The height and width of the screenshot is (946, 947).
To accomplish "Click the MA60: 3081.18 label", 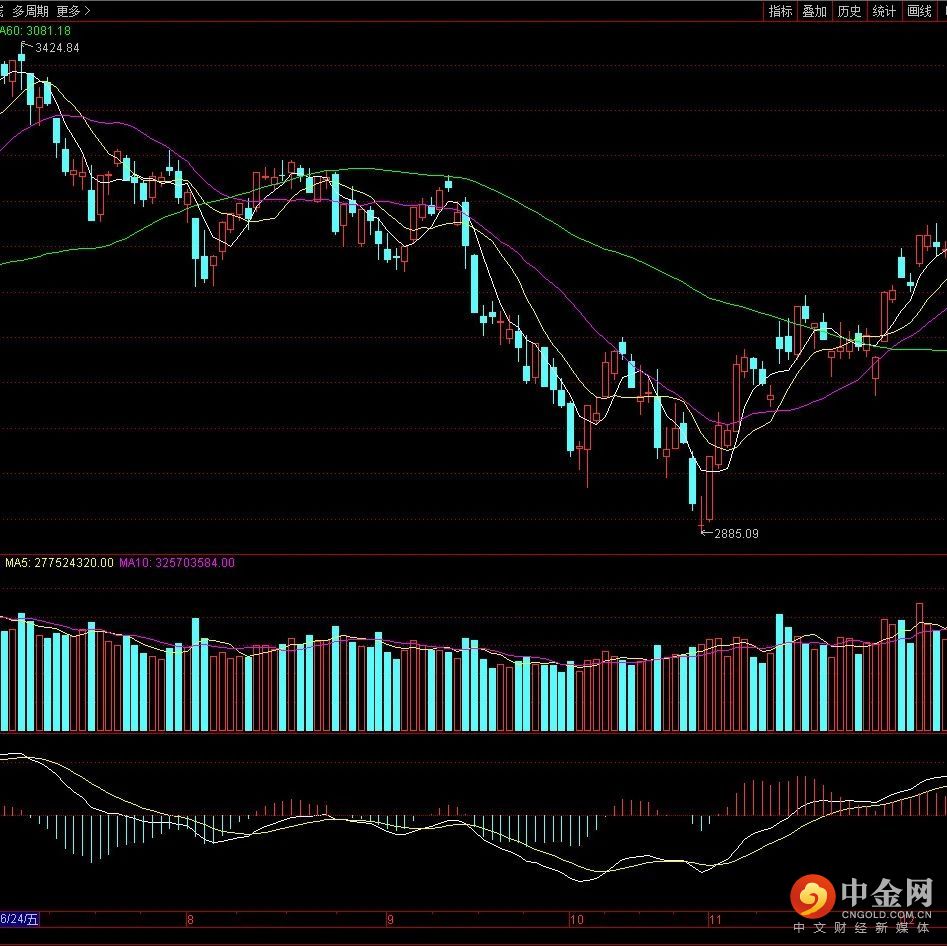I will [35, 31].
